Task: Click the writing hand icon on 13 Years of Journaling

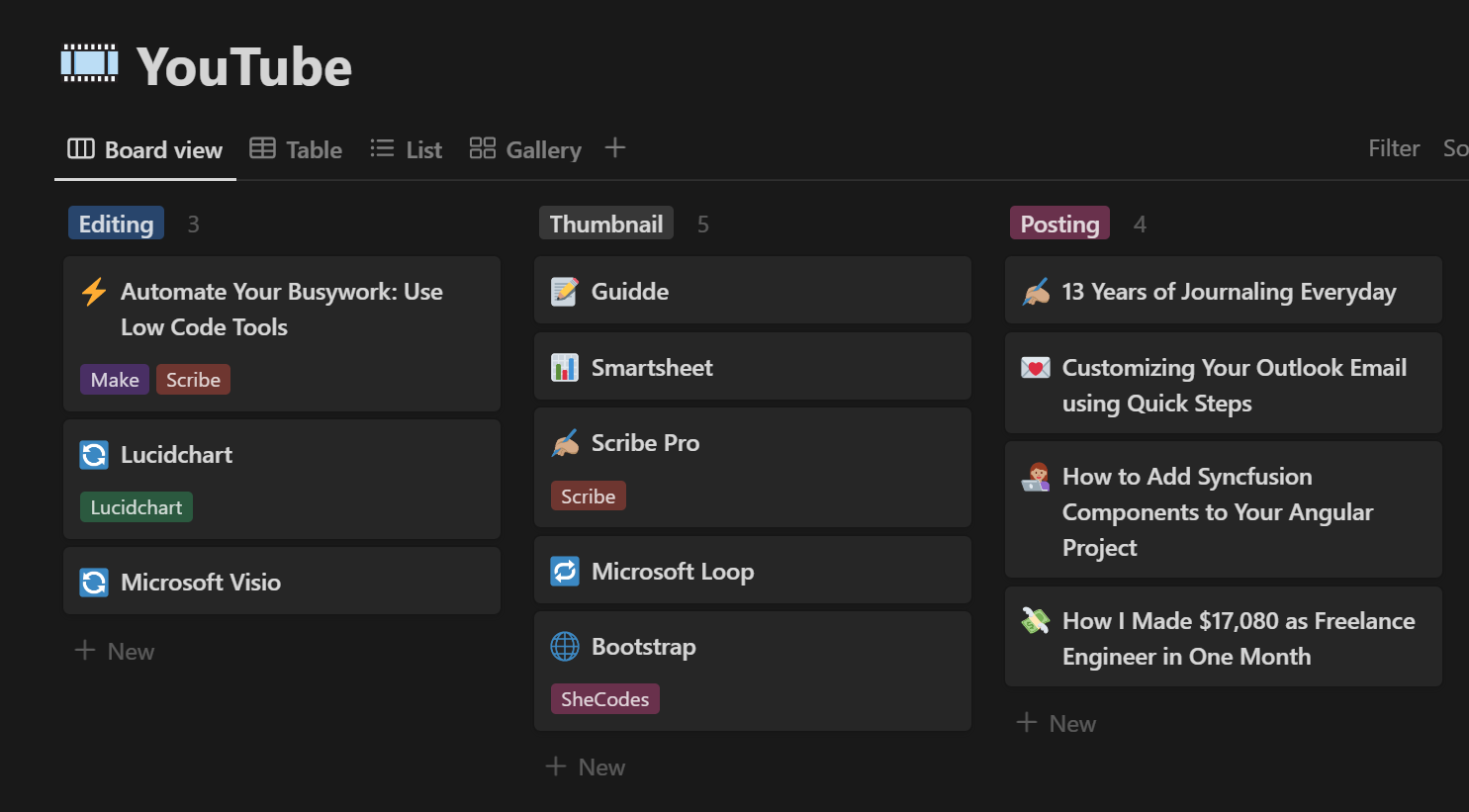Action: coord(1036,292)
